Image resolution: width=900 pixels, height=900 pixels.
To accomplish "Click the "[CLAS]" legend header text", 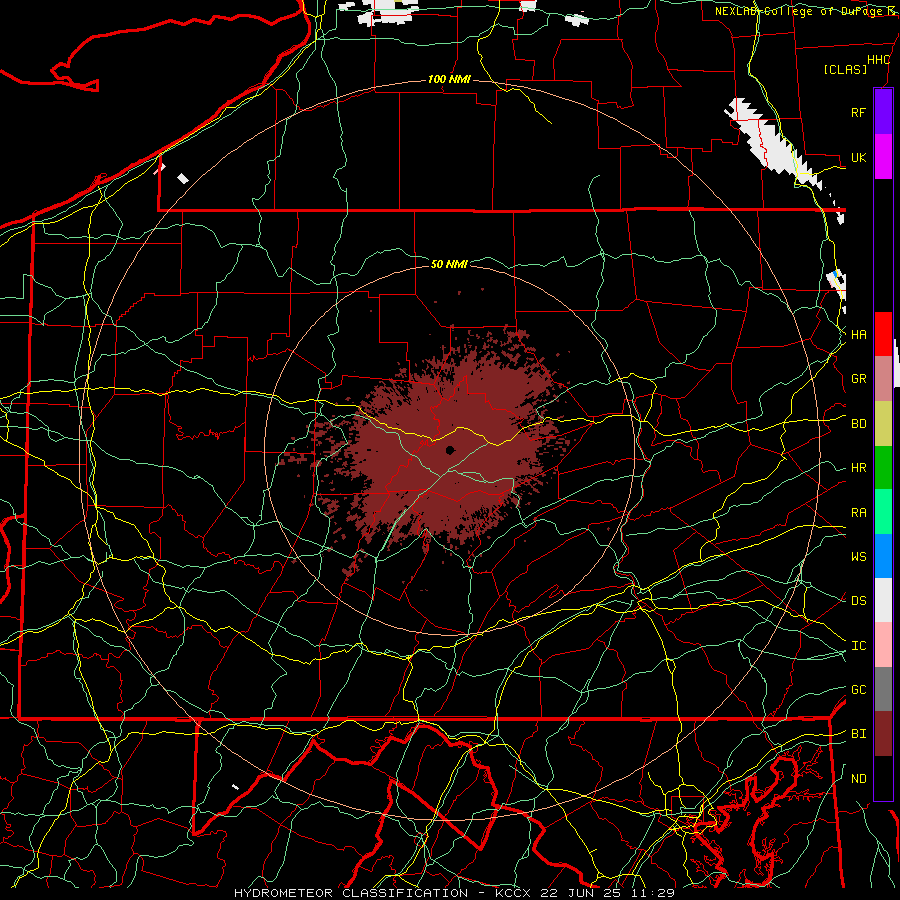I will [845, 69].
